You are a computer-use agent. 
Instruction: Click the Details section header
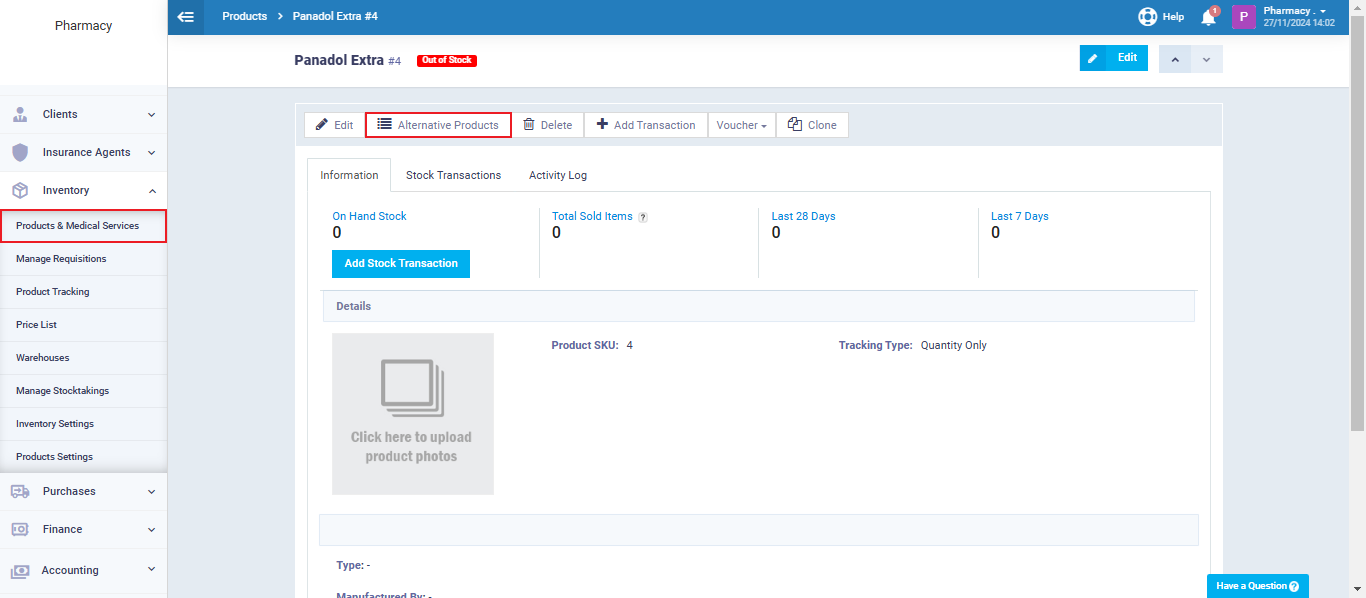tap(758, 306)
